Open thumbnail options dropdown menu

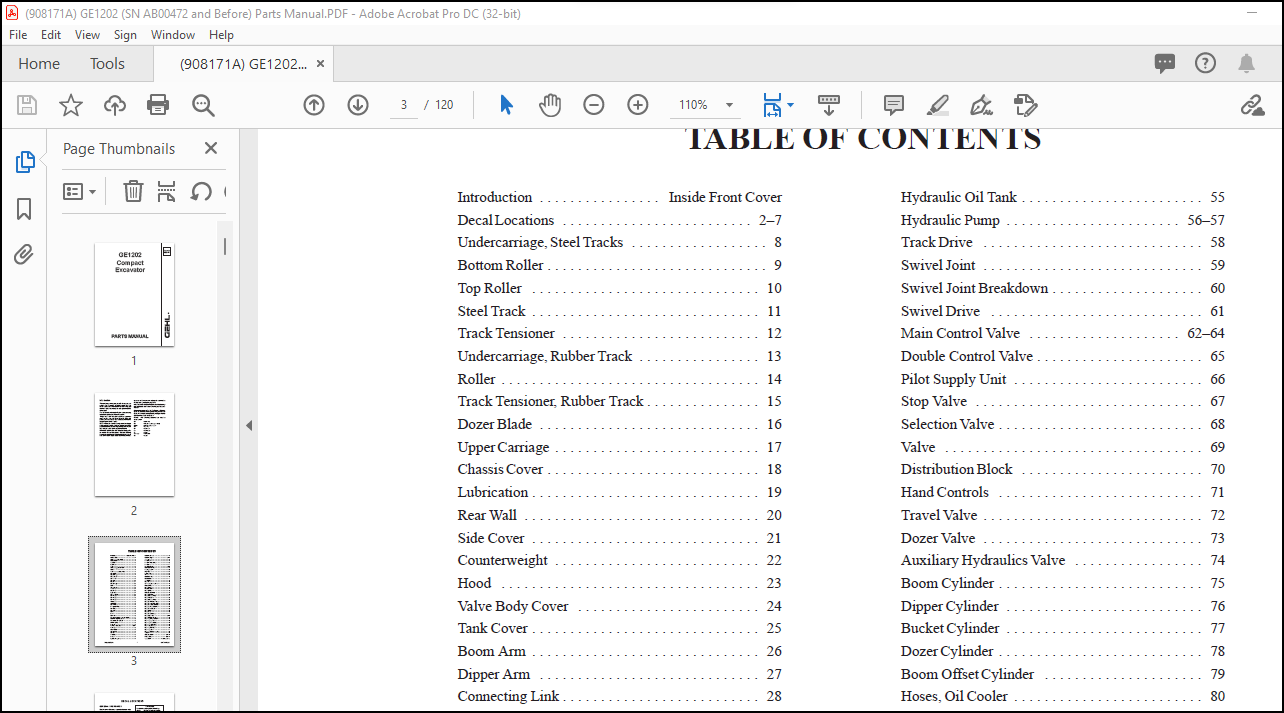click(x=80, y=191)
